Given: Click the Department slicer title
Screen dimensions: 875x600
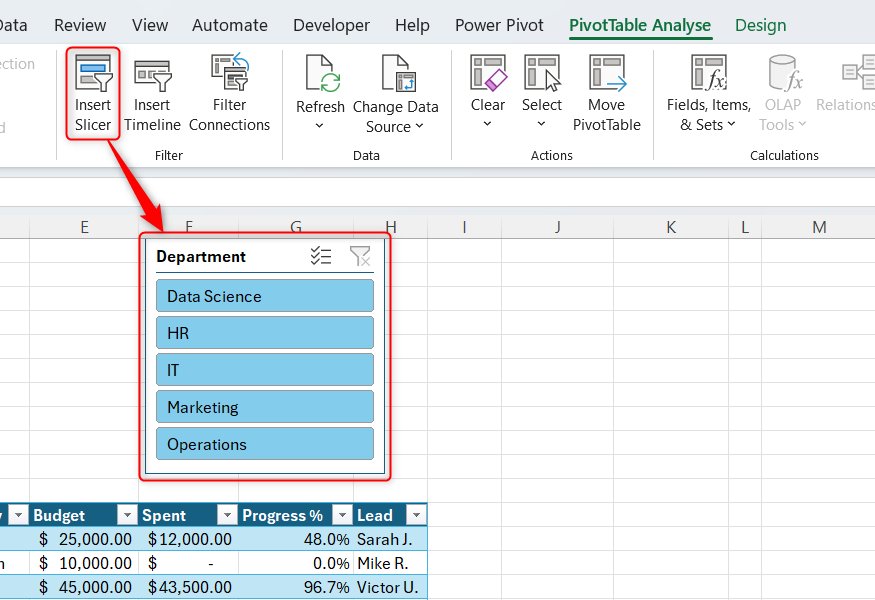Looking at the screenshot, I should point(201,256).
